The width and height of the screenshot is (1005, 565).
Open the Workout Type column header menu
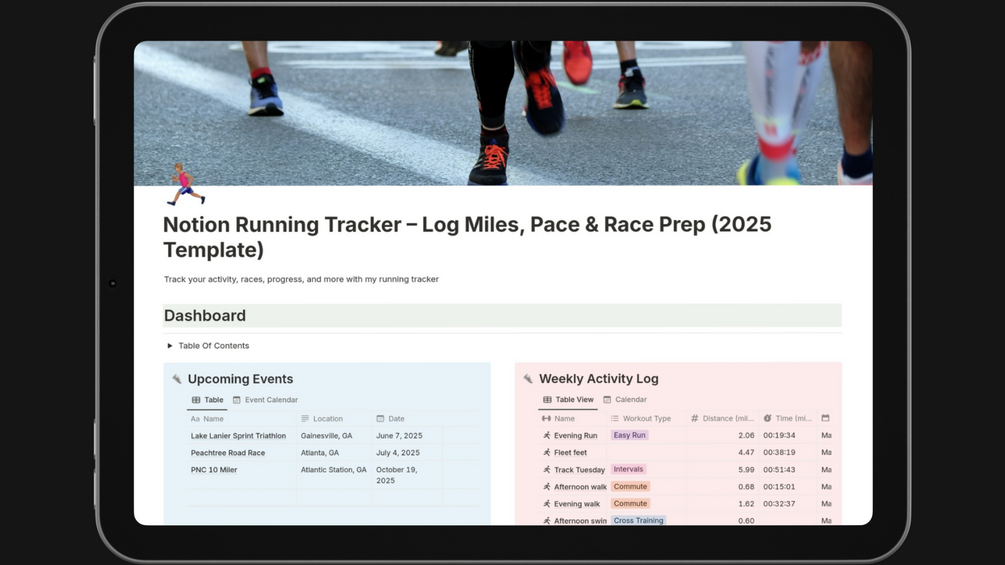(646, 419)
